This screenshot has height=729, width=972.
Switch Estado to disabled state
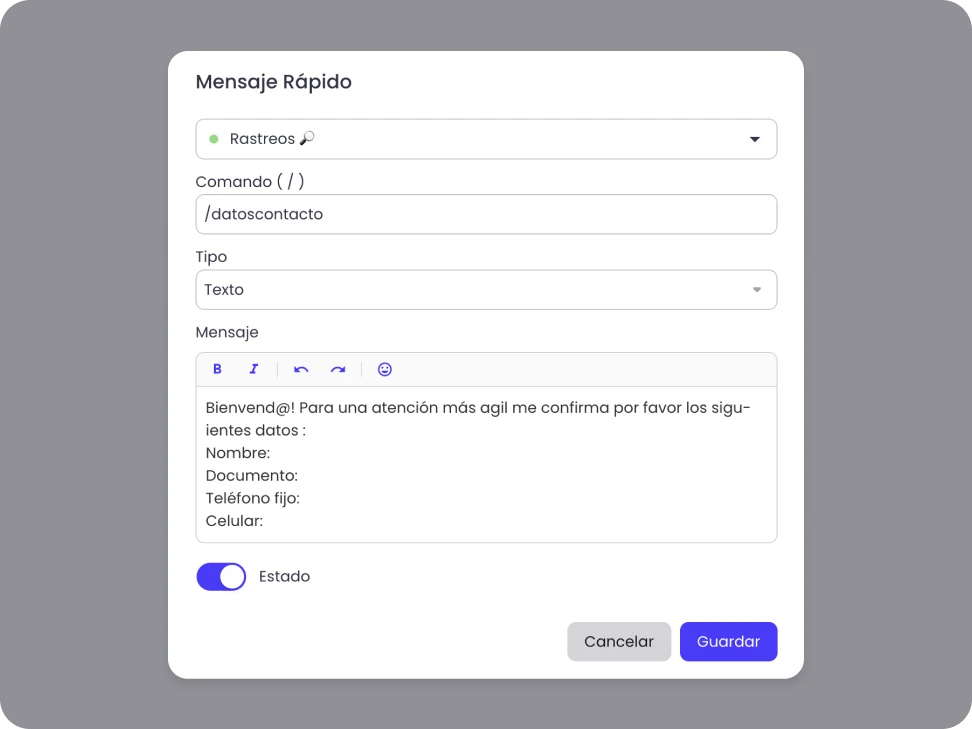click(221, 577)
